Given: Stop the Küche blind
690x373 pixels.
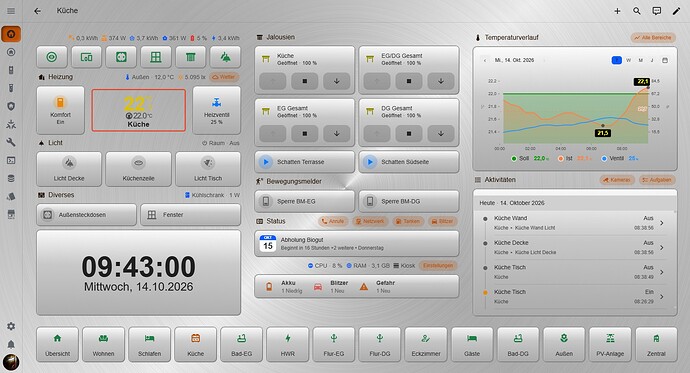Looking at the screenshot, I should click(x=305, y=81).
